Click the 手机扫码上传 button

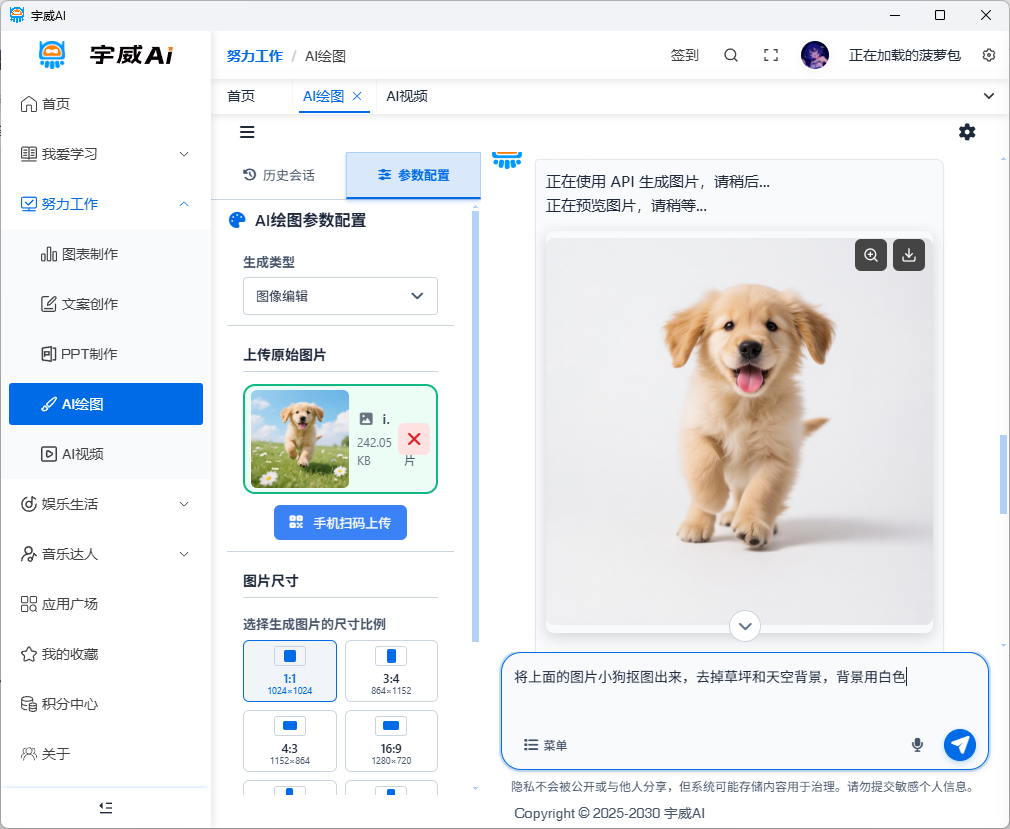coord(340,522)
